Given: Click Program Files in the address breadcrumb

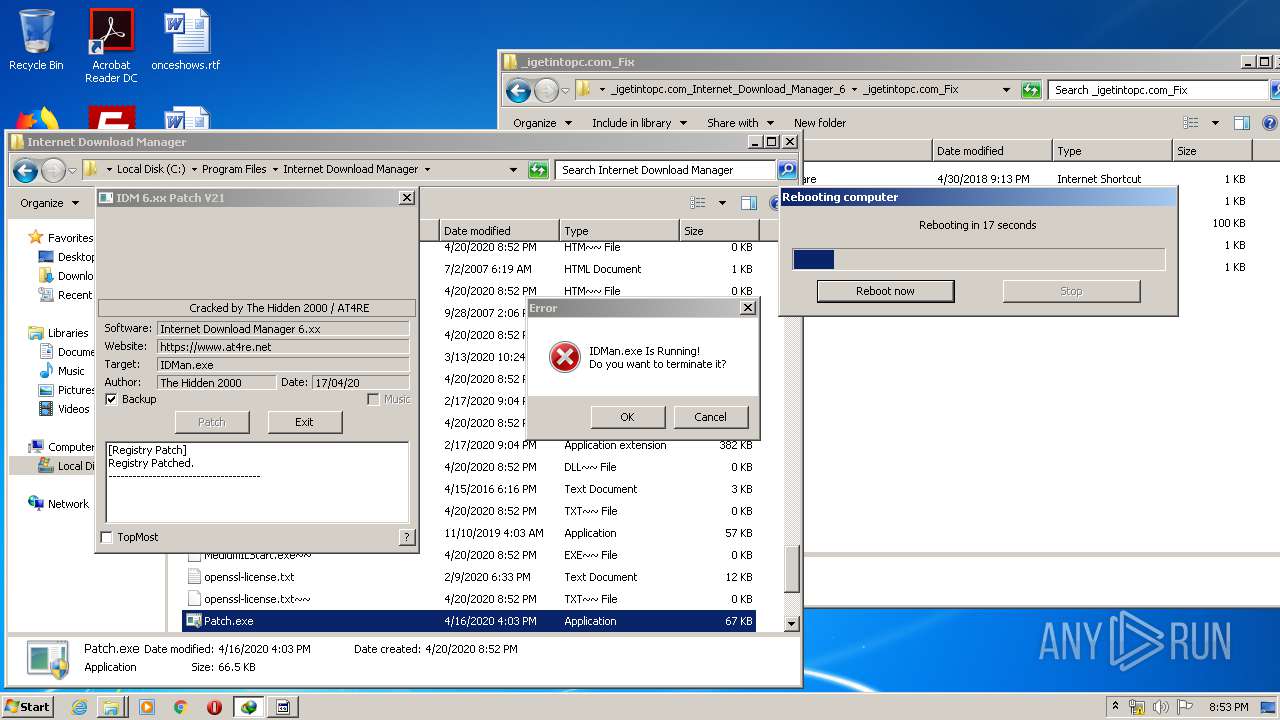Looking at the screenshot, I should [x=234, y=170].
